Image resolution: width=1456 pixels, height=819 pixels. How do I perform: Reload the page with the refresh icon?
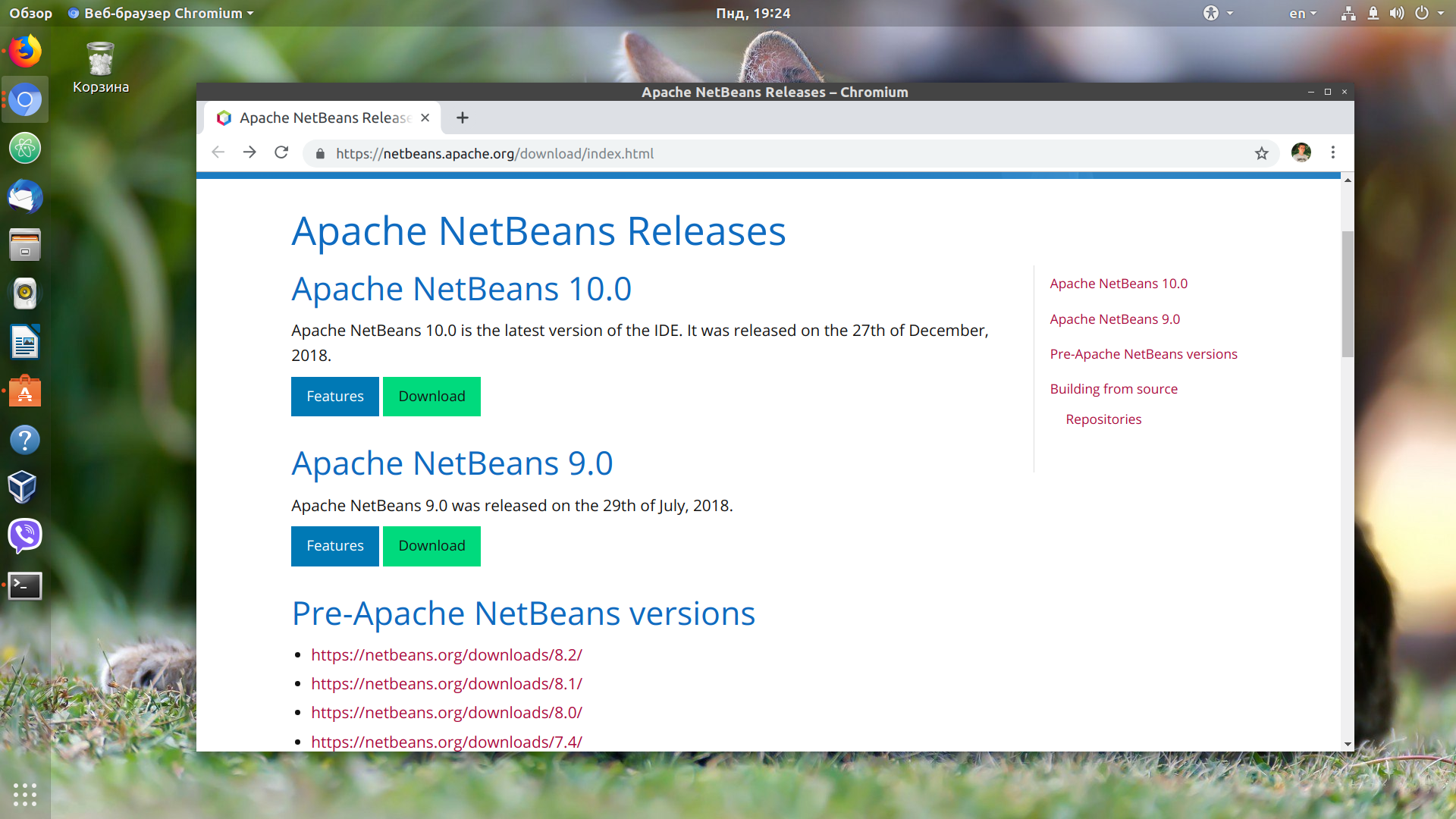[x=281, y=152]
